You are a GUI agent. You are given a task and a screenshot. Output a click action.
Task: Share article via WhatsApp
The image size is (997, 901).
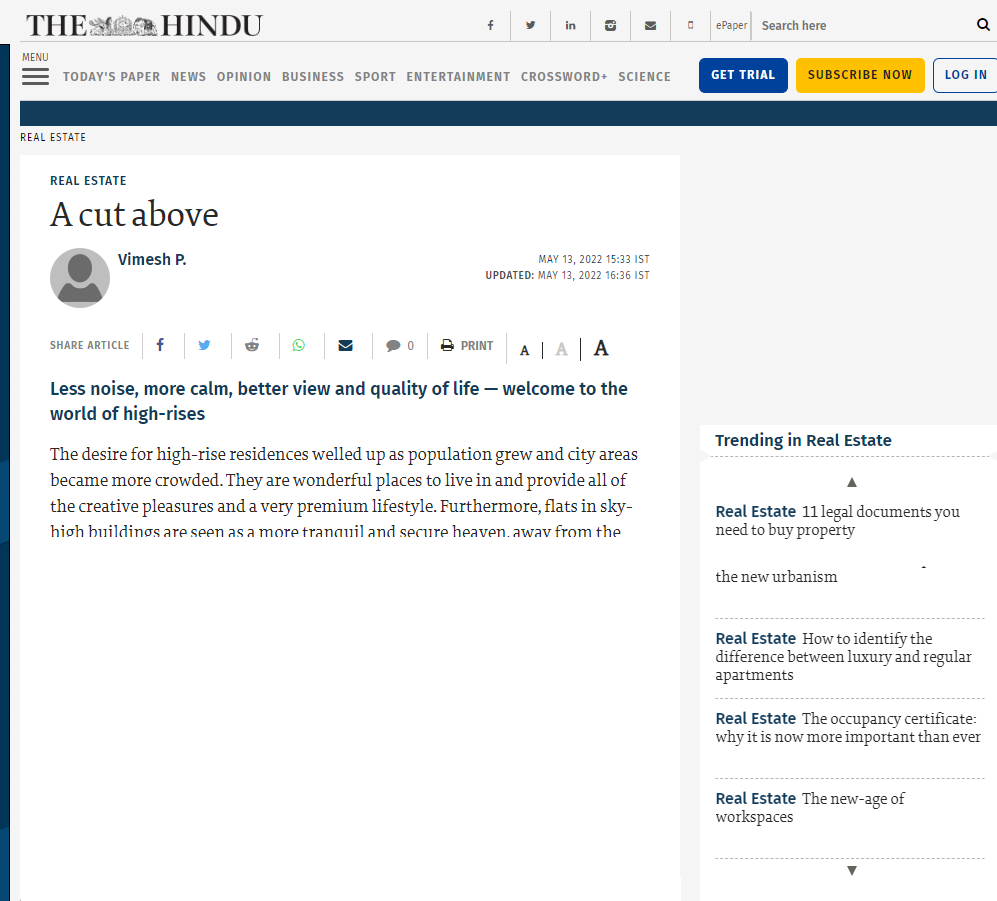(x=298, y=345)
